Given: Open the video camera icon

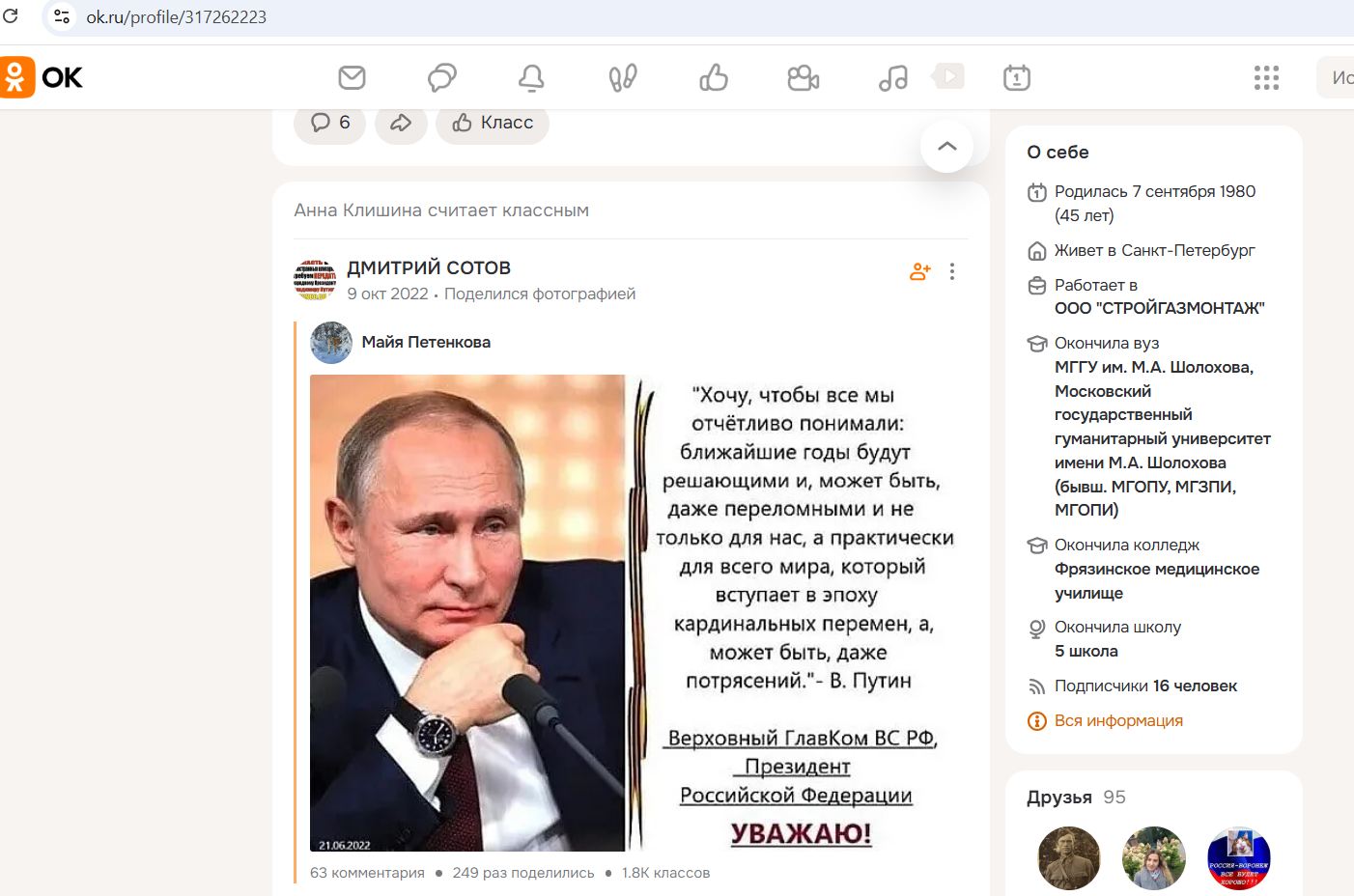Looking at the screenshot, I should [x=803, y=77].
